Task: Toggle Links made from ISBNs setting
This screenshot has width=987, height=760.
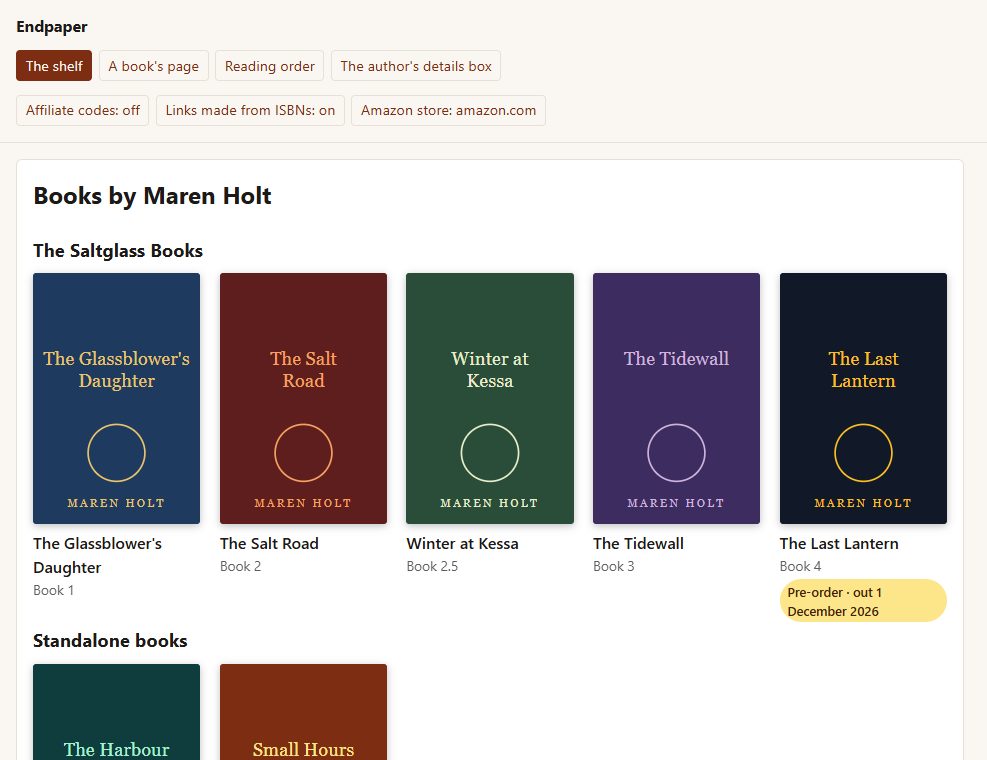Action: point(251,110)
